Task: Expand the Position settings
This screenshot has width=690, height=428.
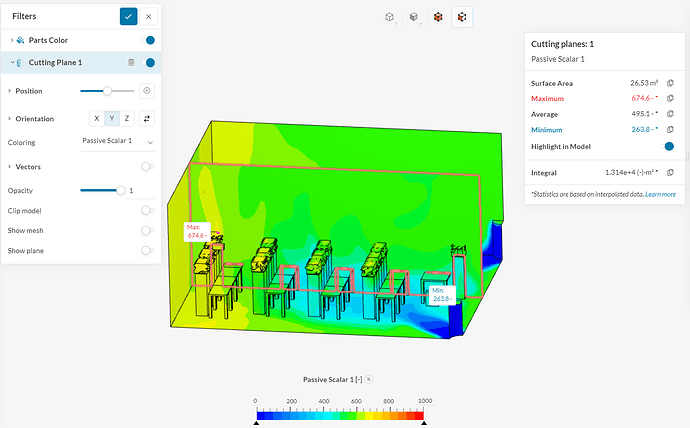Action: 9,91
